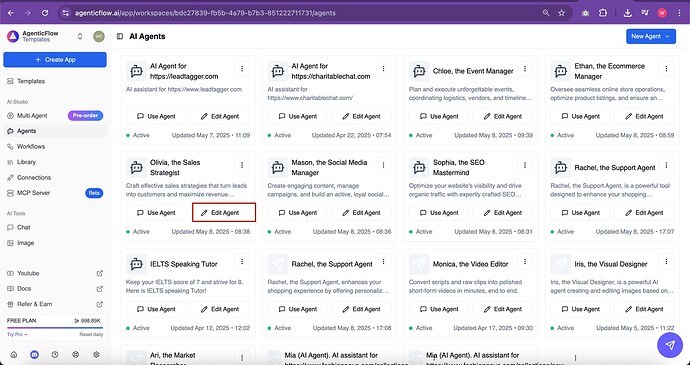Click the zoom magnifier icon in address bar
This screenshot has height=365, width=690.
[x=546, y=13]
